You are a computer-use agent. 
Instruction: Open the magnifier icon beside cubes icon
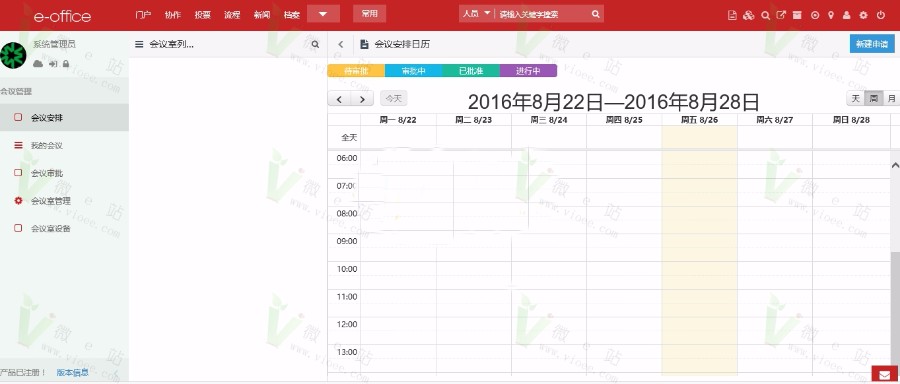pyautogui.click(x=765, y=15)
